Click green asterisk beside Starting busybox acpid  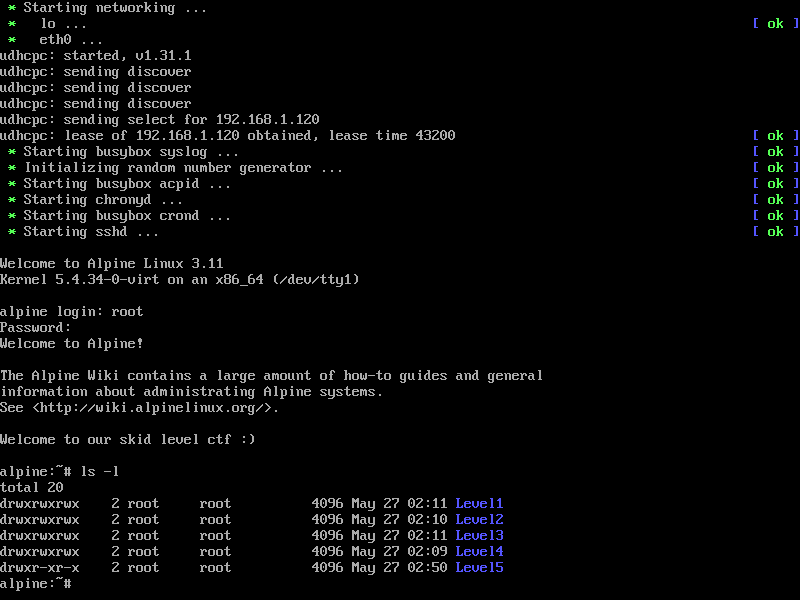[12, 184]
